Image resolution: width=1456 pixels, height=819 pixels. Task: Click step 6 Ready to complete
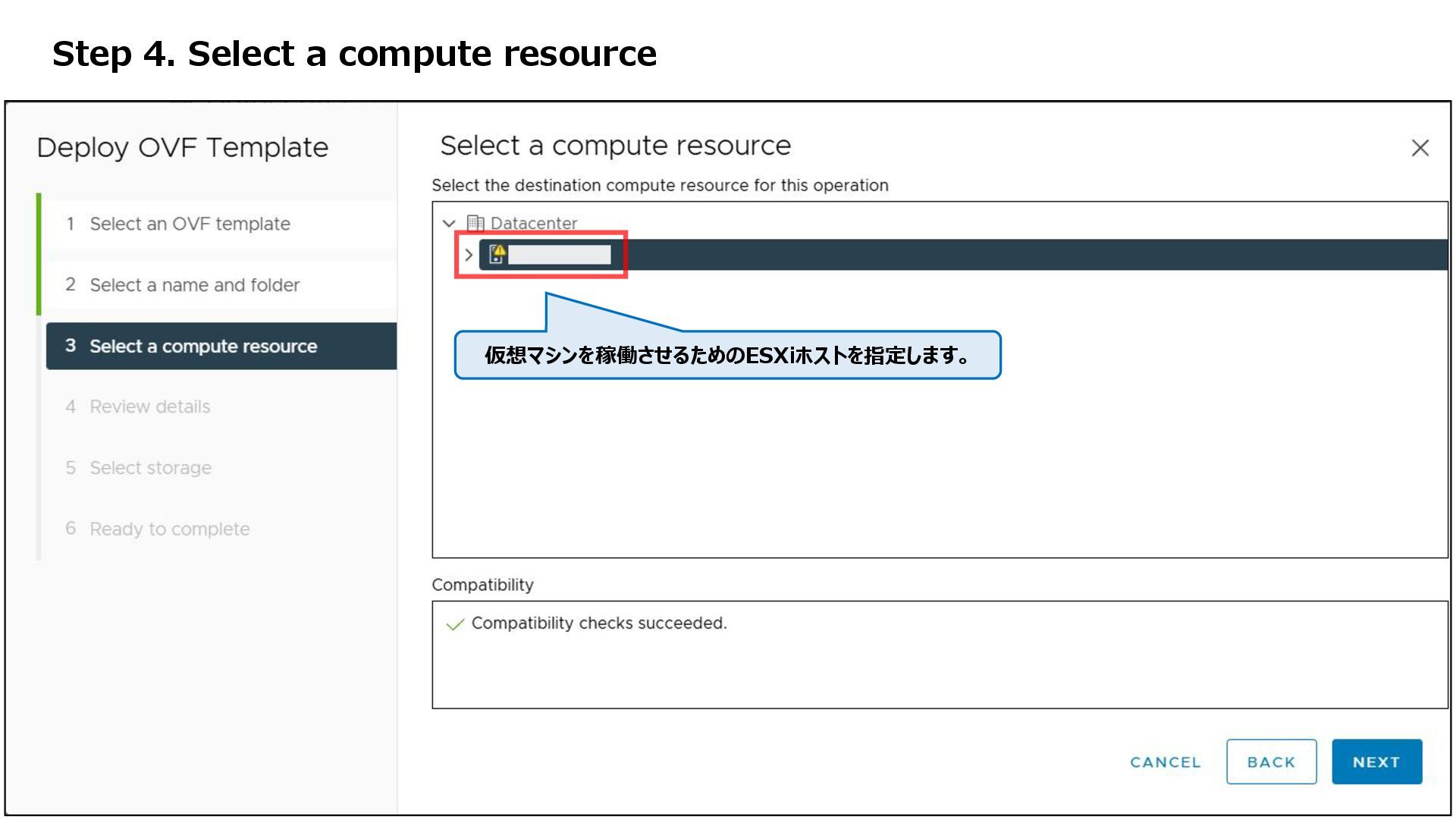pyautogui.click(x=169, y=529)
